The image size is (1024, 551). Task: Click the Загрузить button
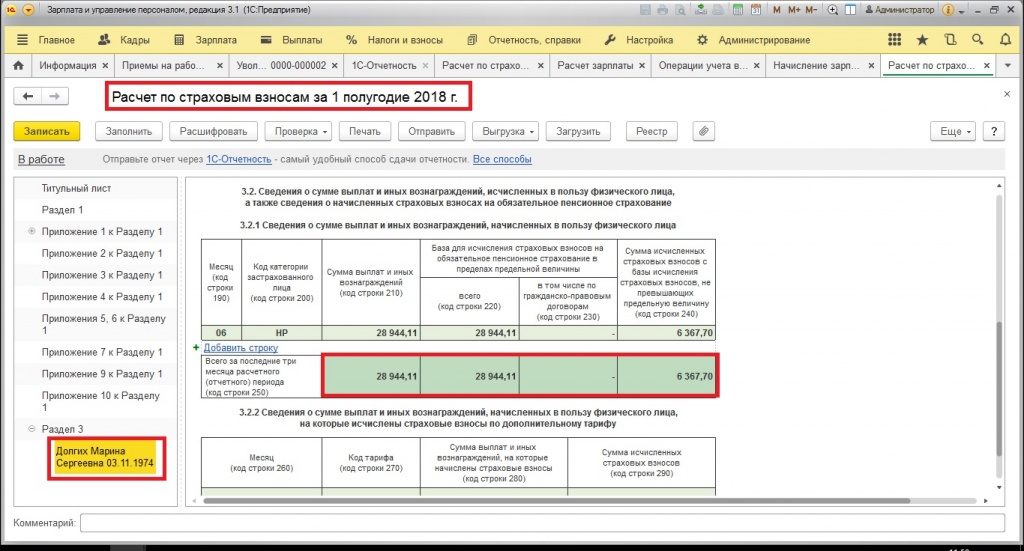(578, 131)
